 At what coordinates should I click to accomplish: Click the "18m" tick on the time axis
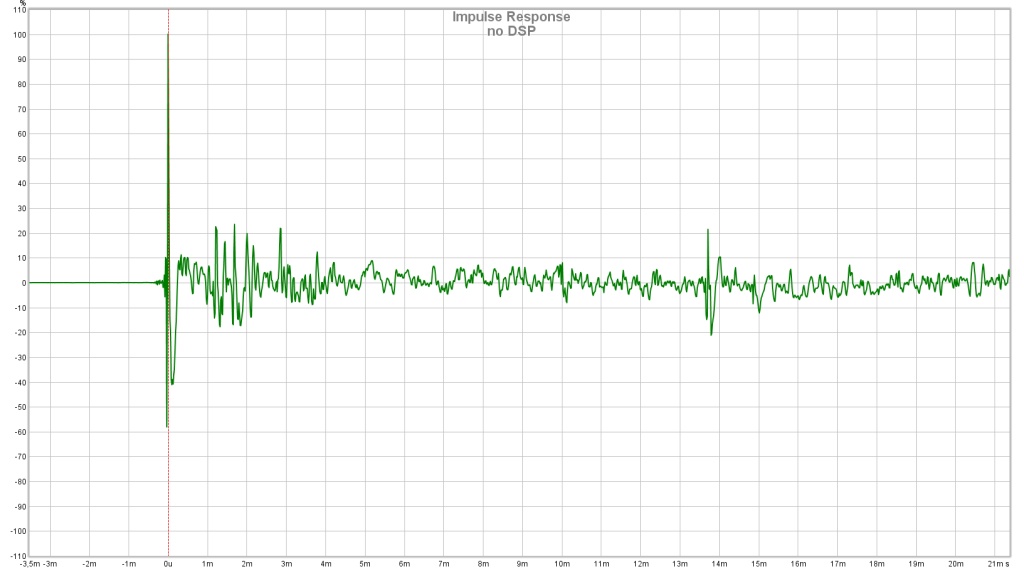pyautogui.click(x=877, y=564)
